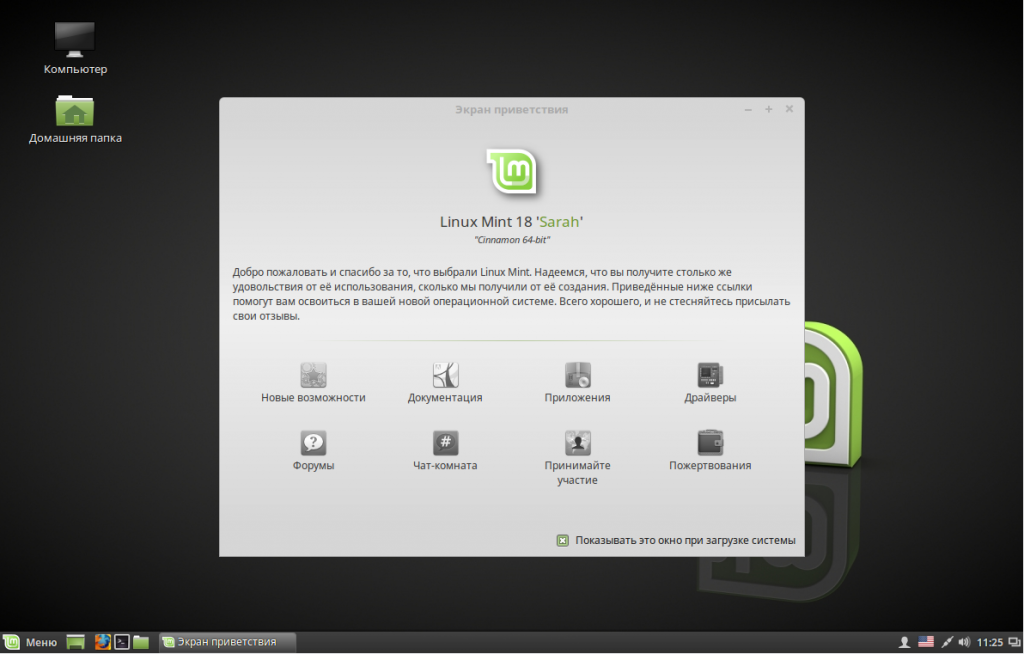Image resolution: width=1024 pixels, height=654 pixels.
Task: Select Экран приветствия in the window list
Action: coord(225,642)
